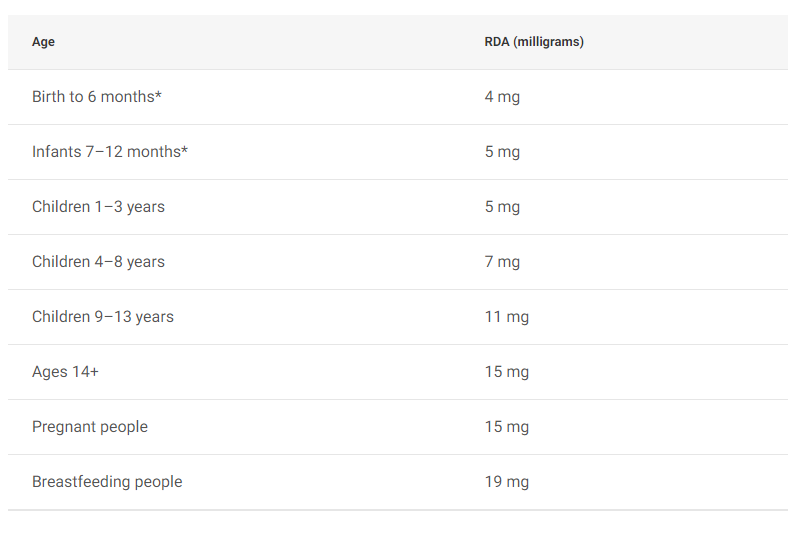Click the 19 mg value

tap(506, 482)
